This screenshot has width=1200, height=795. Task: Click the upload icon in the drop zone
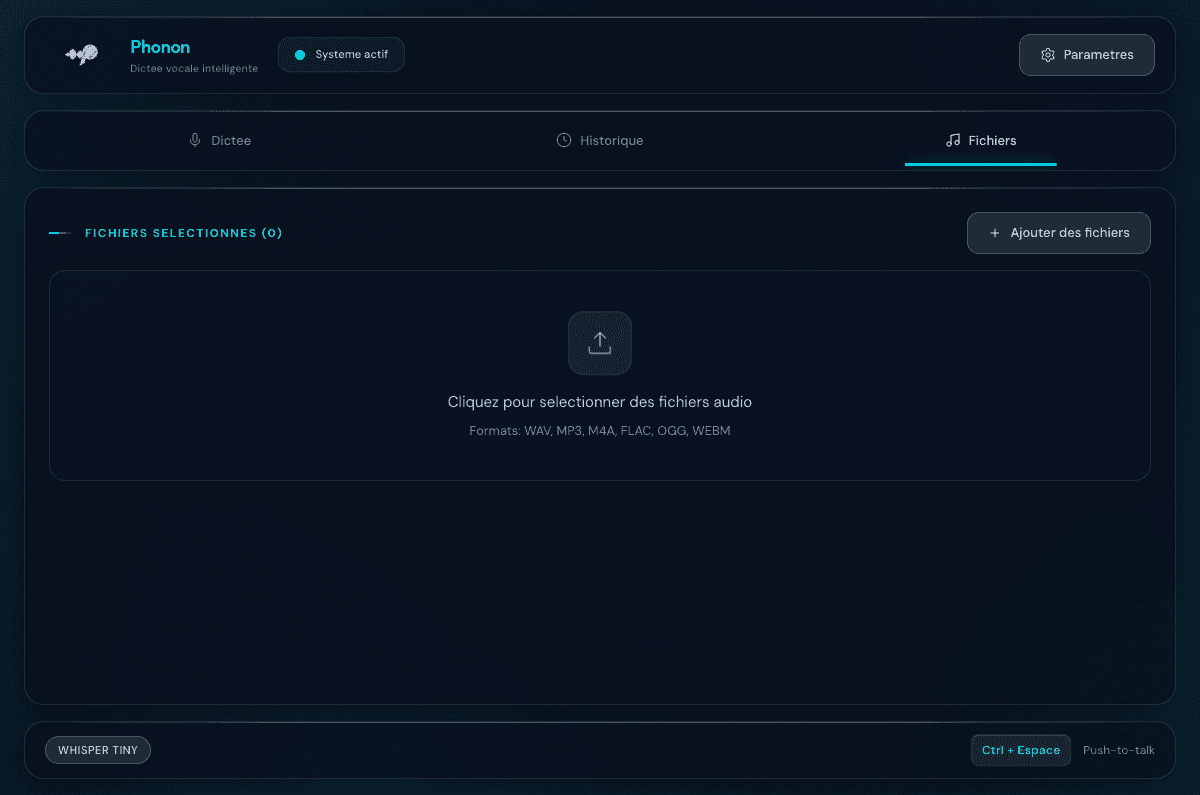[x=600, y=343]
